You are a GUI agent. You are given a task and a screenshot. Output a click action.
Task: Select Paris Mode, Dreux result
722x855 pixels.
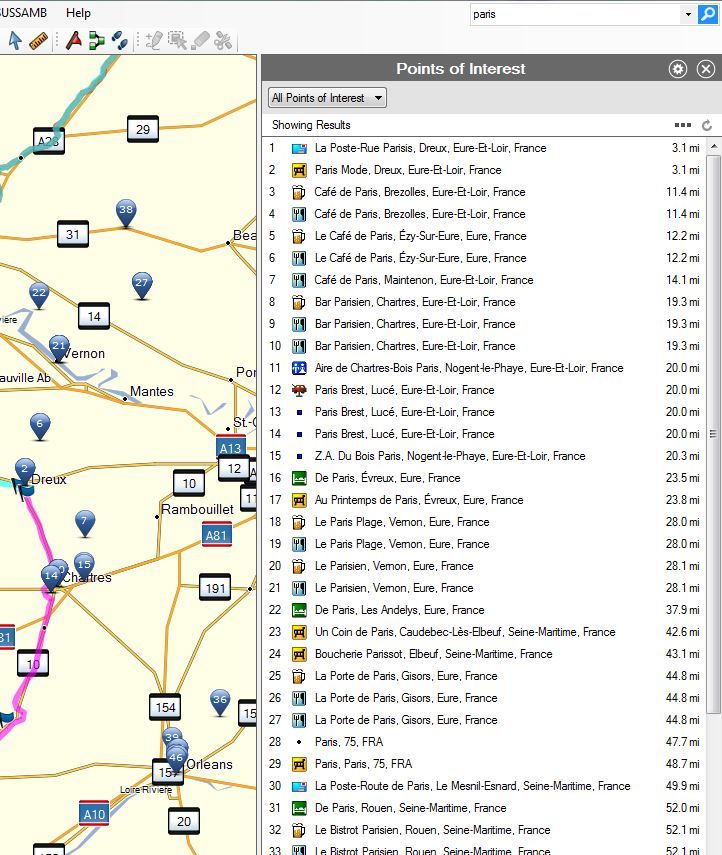point(408,170)
